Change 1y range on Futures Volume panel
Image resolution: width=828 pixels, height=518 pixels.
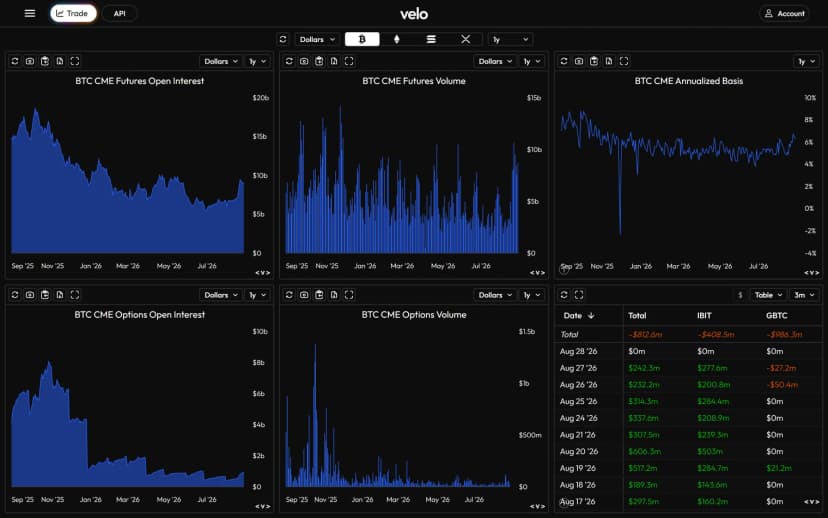[532, 61]
